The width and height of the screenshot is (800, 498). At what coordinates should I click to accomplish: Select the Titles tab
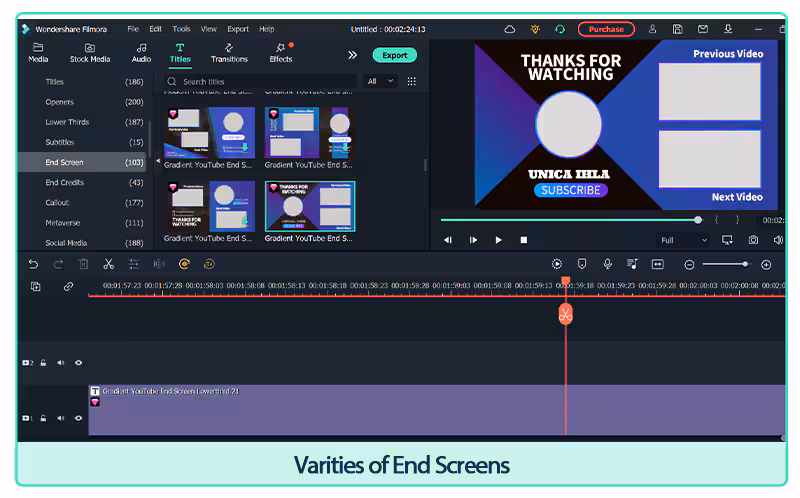[180, 53]
